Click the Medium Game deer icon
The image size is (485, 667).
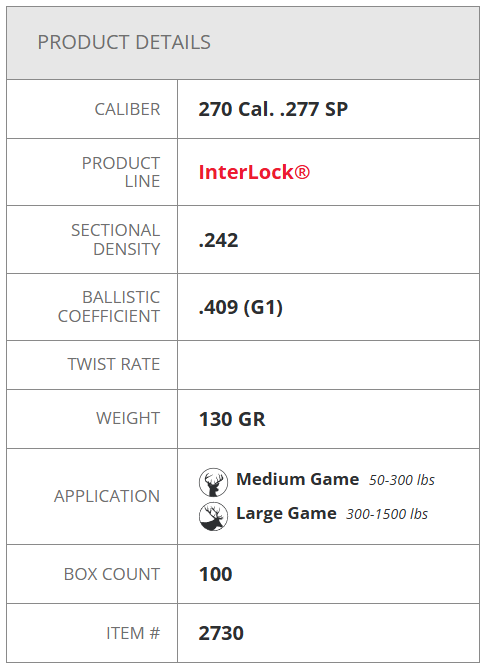pyautogui.click(x=213, y=482)
